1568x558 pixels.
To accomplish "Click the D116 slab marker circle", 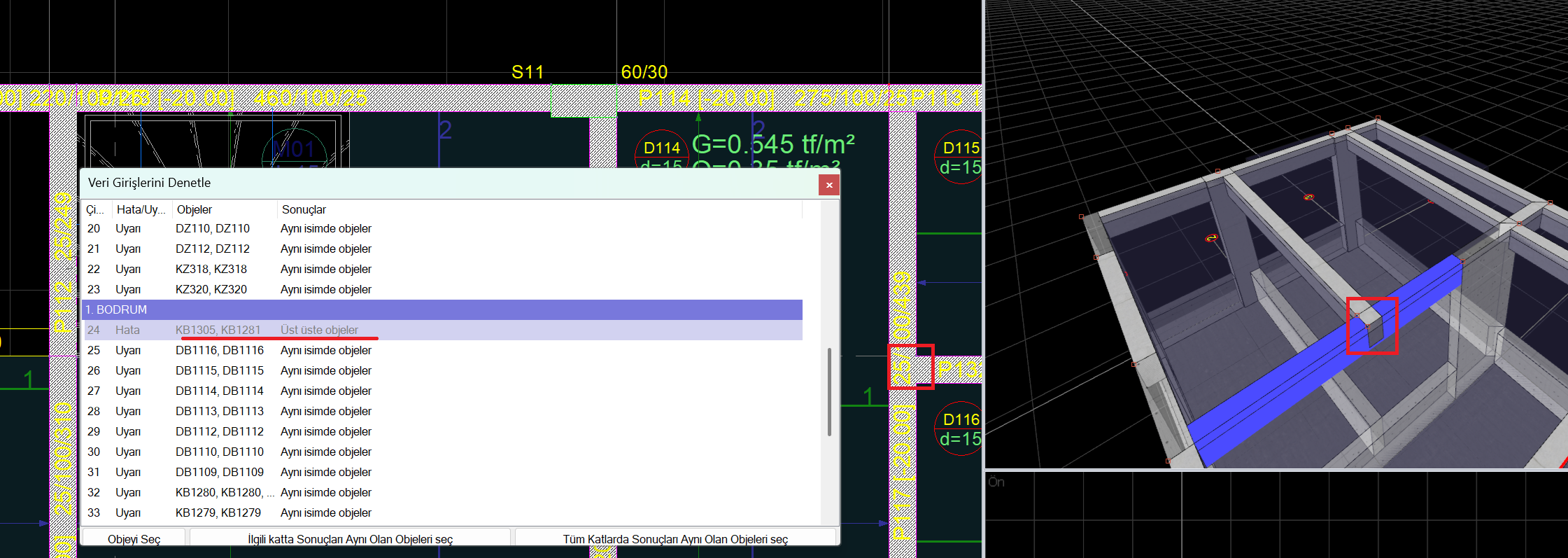I will (x=960, y=428).
